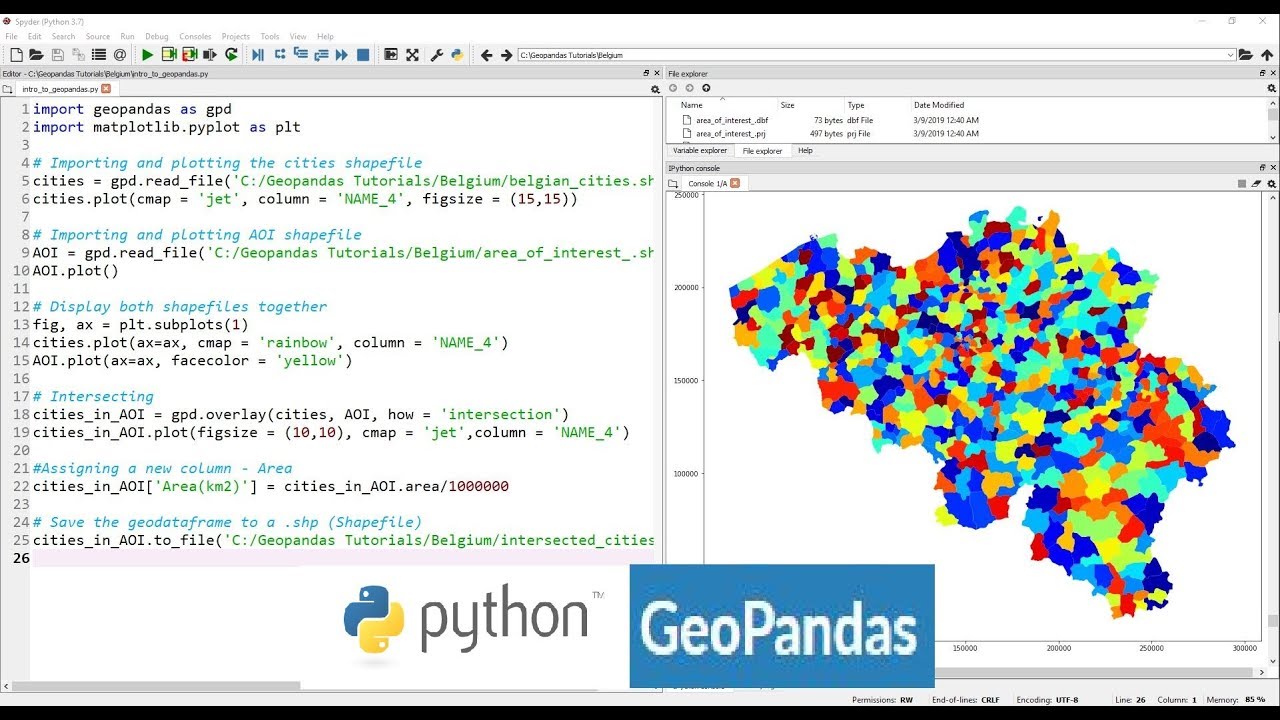Click the debug step return icon
The width and height of the screenshot is (1280, 720).
click(x=321, y=55)
